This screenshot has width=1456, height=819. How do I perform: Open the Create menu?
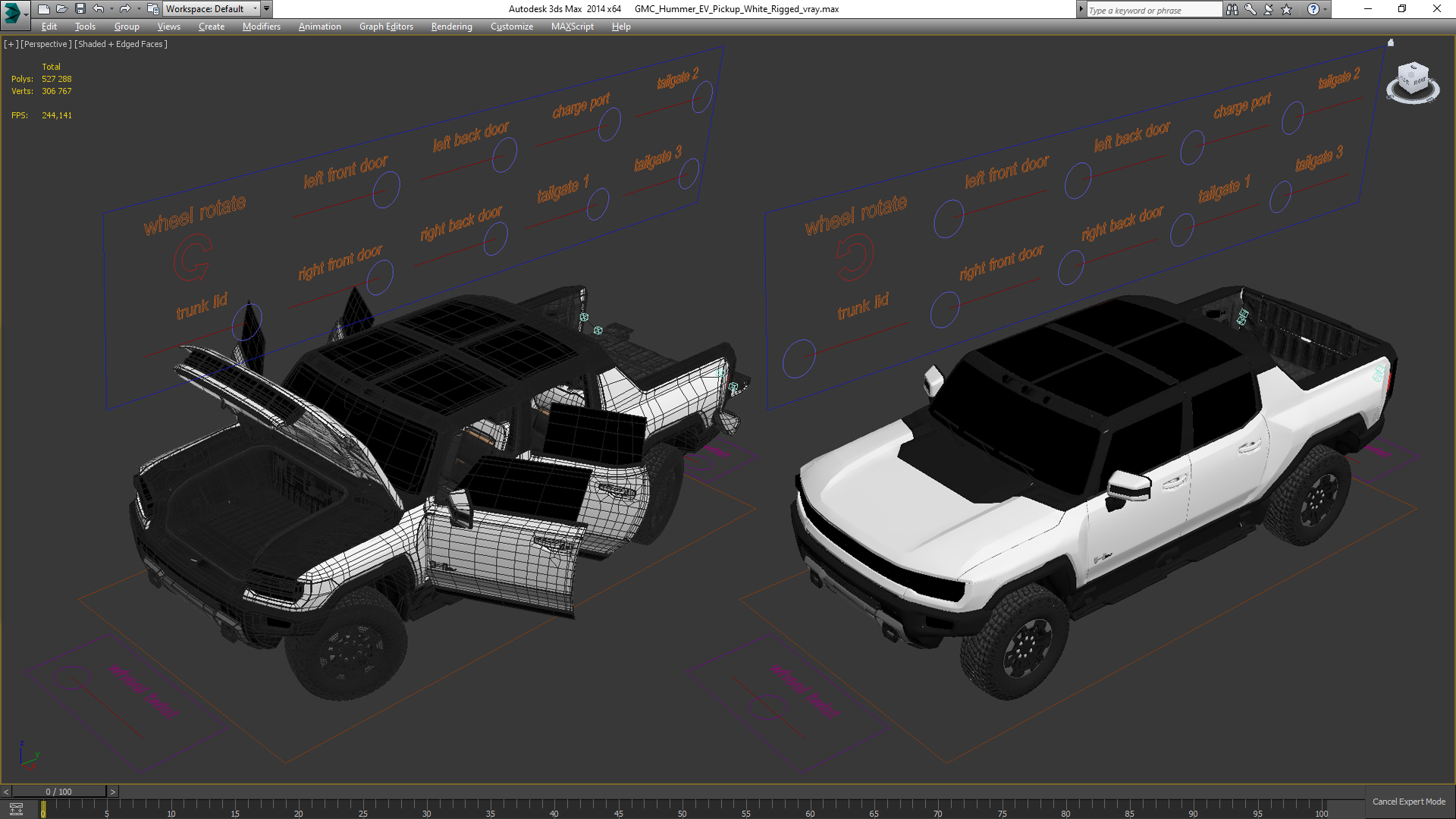tap(212, 27)
